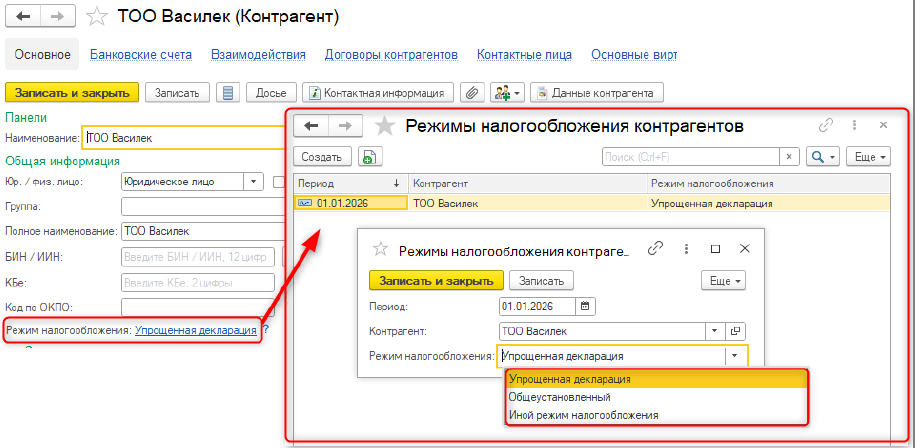This screenshot has height=448, width=916.
Task: Pick a date with the Период calendar icon
Action: pos(586,306)
